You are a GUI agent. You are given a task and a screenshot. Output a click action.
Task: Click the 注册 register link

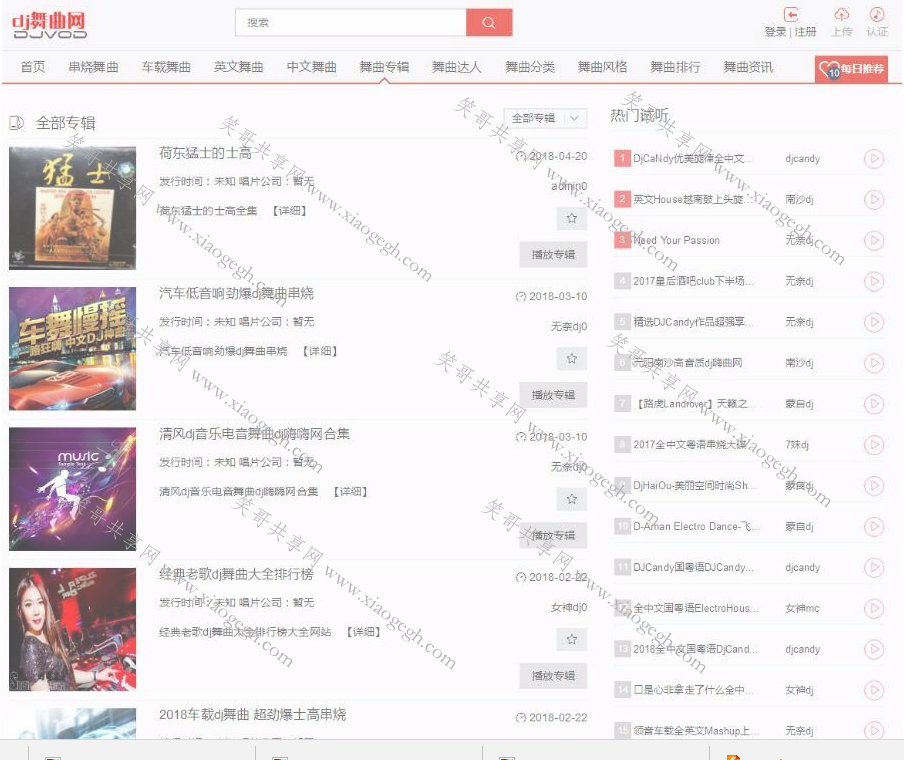pyautogui.click(x=805, y=32)
